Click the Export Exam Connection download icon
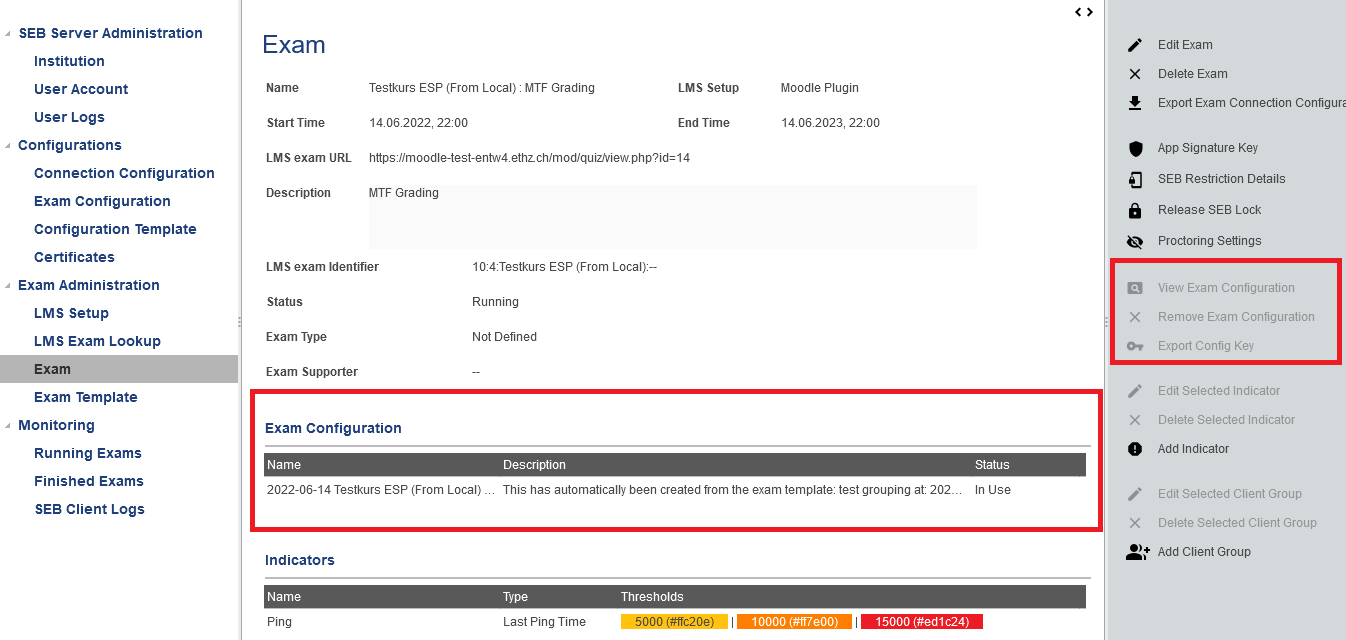 [x=1135, y=103]
